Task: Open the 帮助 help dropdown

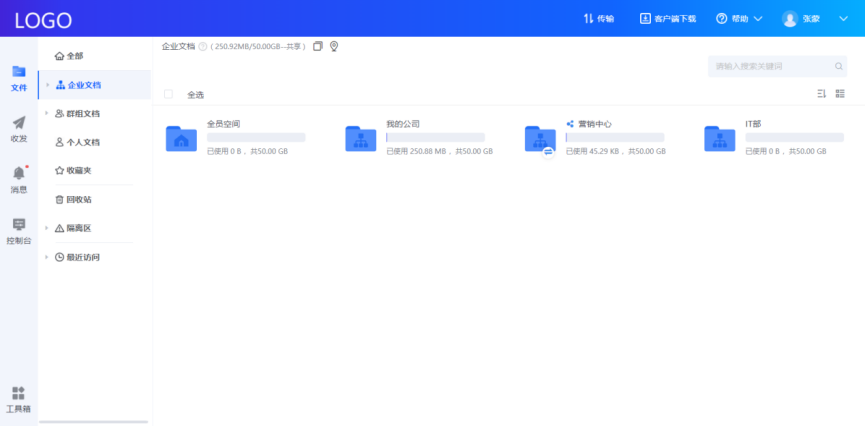Action: click(x=739, y=18)
